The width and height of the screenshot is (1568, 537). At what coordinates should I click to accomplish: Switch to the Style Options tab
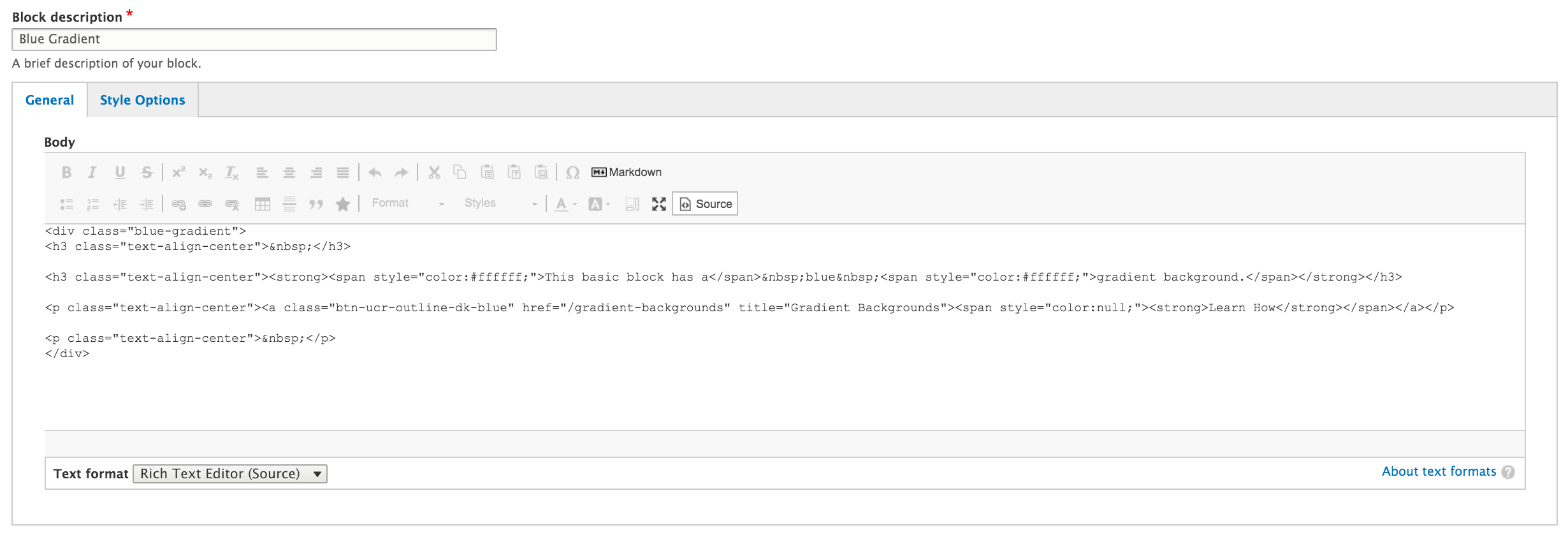tap(143, 100)
